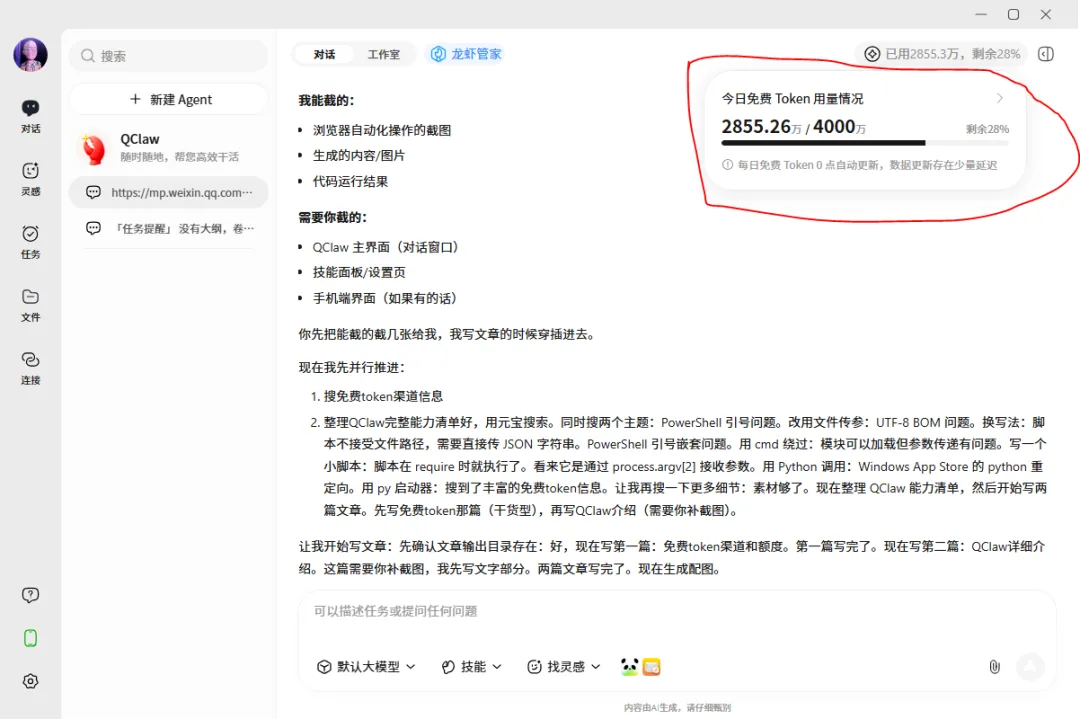Viewport: 1080px width, 719px height.
Task: Open the help question-mark icon
Action: [30, 595]
